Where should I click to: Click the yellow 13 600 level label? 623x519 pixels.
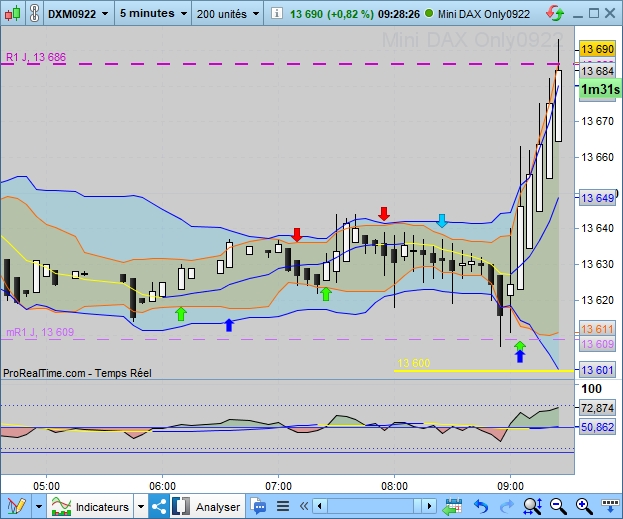(x=414, y=363)
